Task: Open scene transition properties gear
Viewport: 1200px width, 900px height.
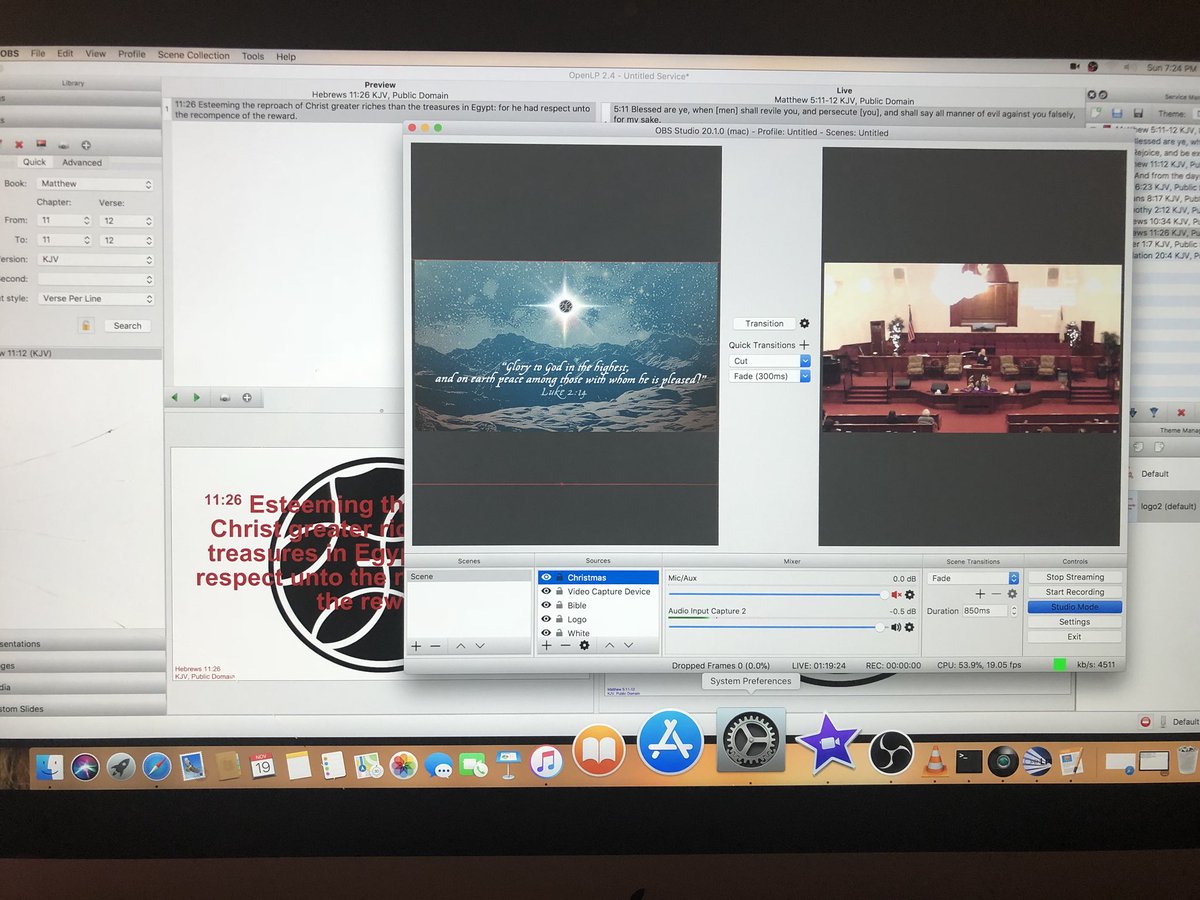Action: 1012,594
